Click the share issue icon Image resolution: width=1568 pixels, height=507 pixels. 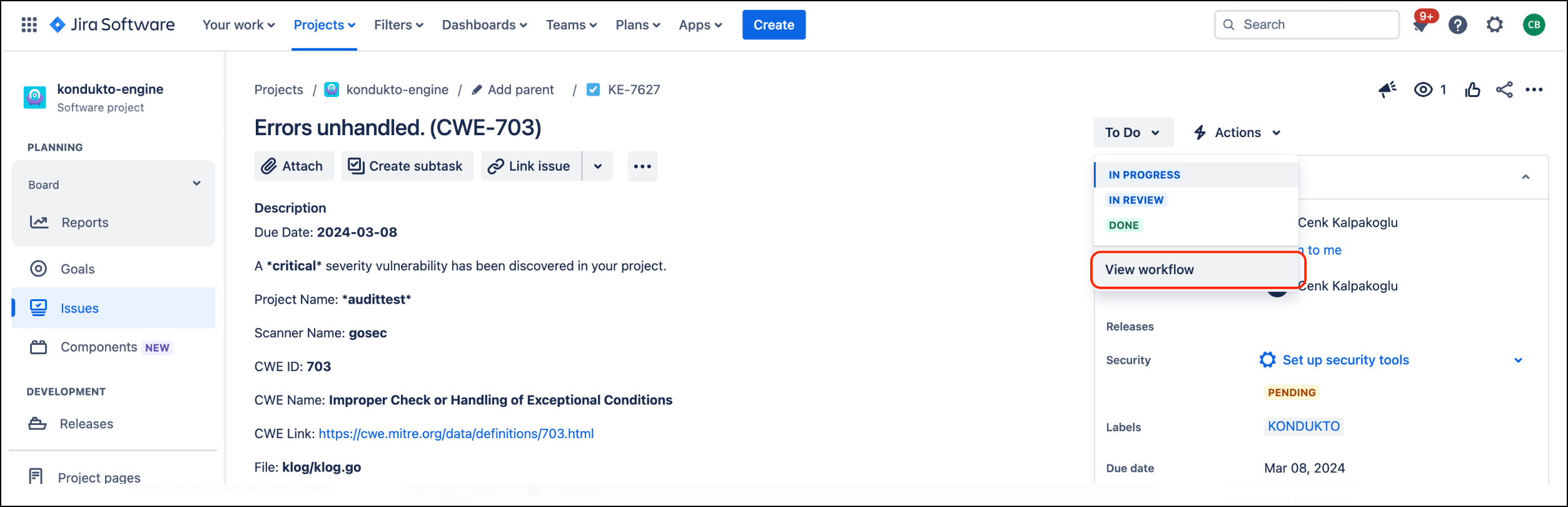click(x=1504, y=90)
